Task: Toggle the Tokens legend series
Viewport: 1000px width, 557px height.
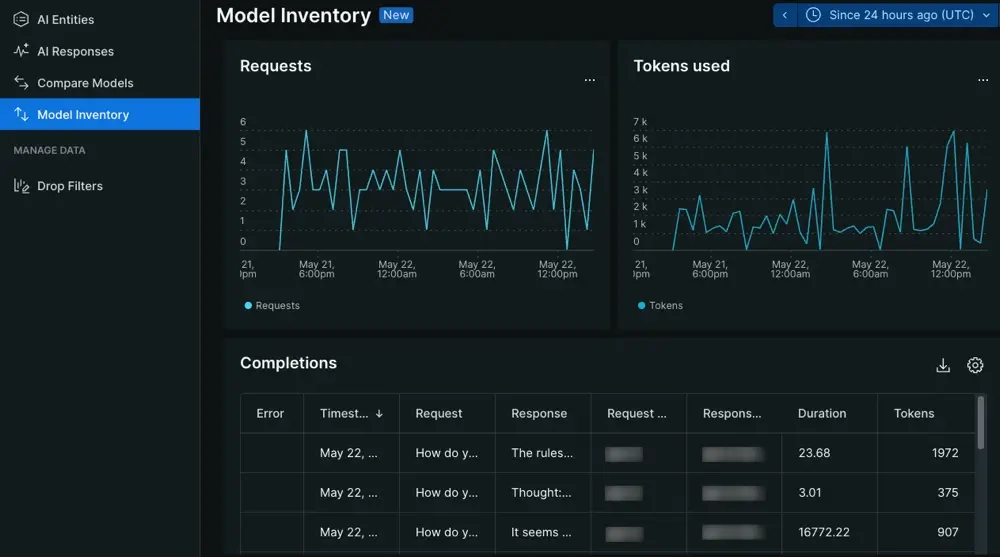Action: coord(660,306)
